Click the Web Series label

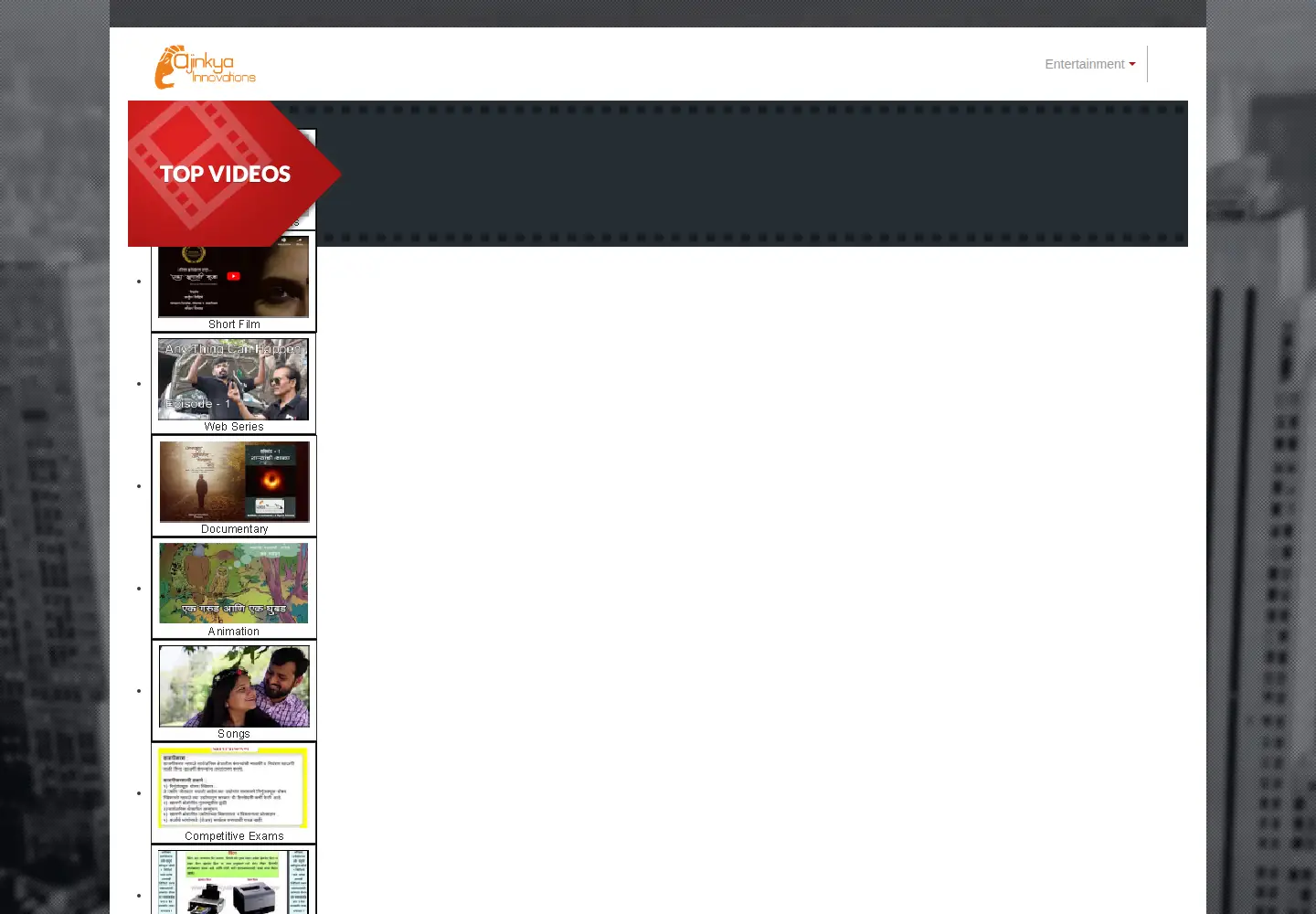[234, 427]
